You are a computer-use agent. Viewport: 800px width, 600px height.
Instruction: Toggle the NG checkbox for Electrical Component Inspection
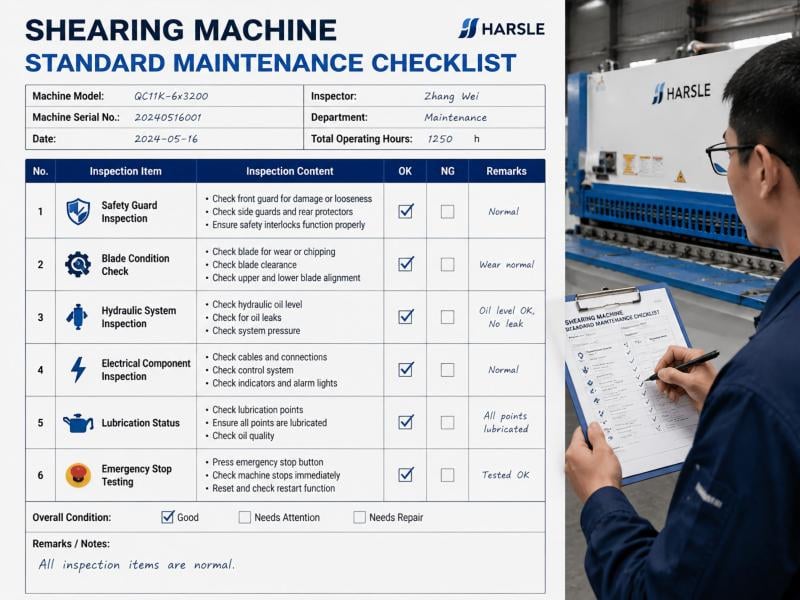click(x=447, y=369)
